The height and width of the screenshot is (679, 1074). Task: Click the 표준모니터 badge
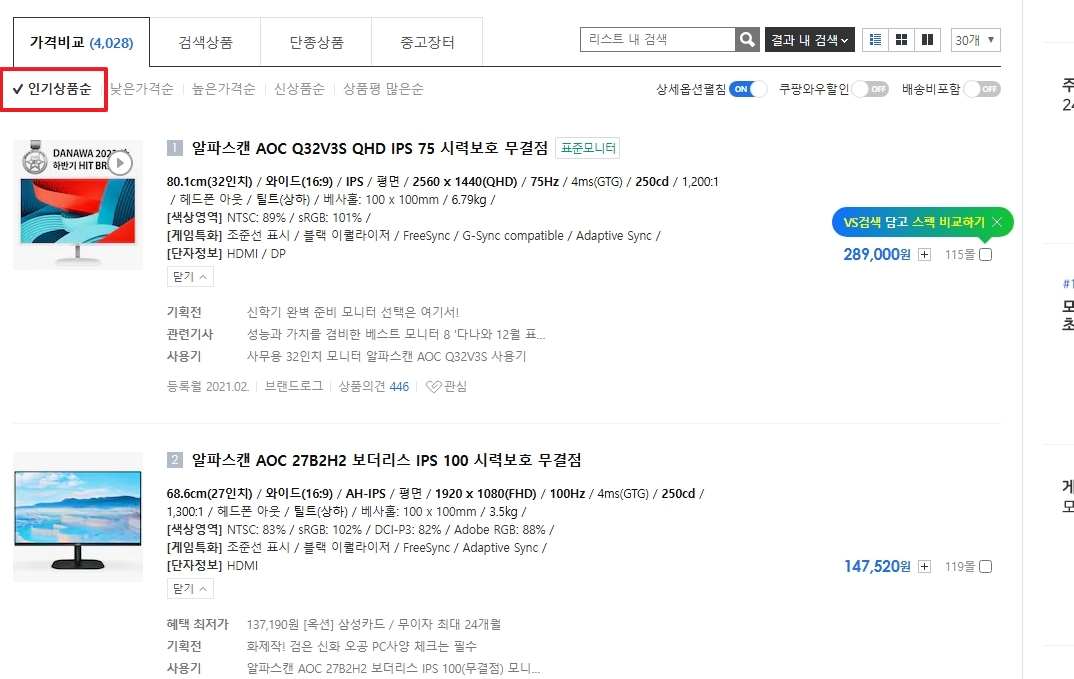(x=588, y=148)
